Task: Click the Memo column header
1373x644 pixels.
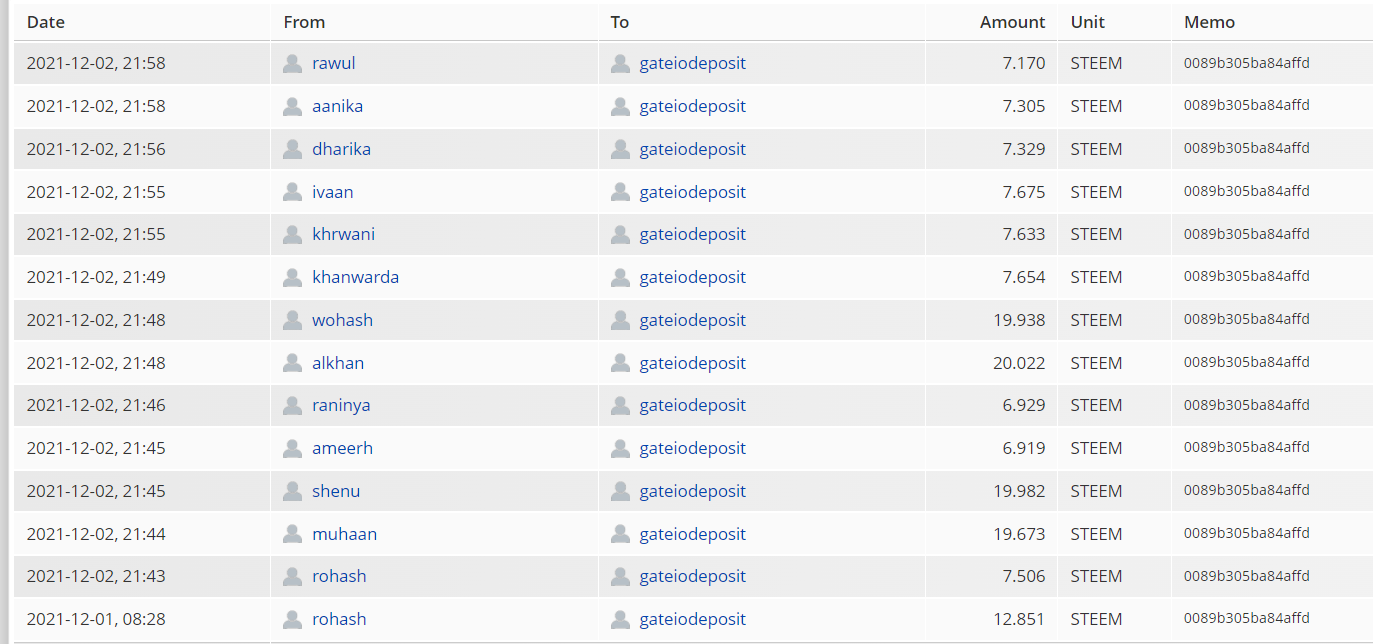Action: tap(1209, 22)
